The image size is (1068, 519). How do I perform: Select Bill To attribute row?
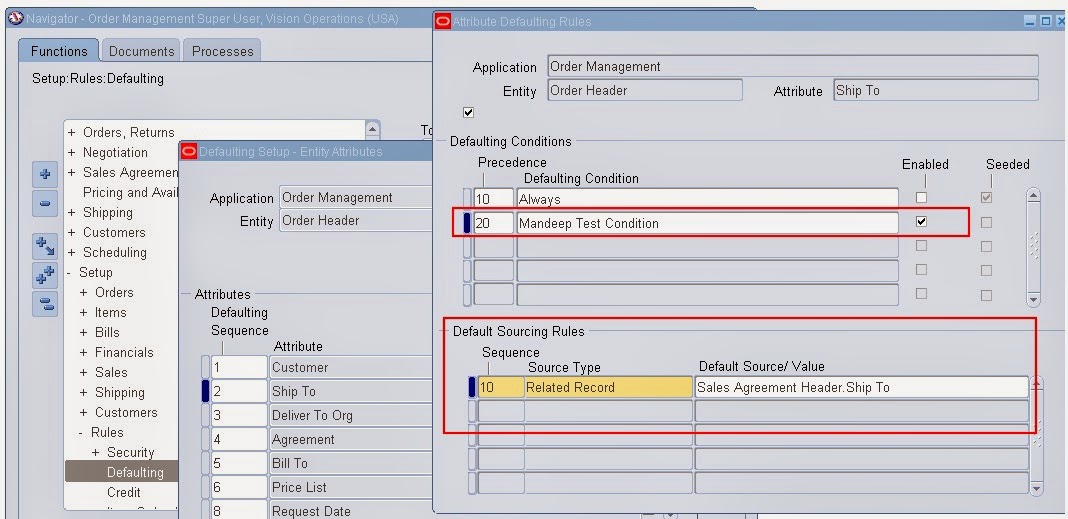tap(351, 463)
